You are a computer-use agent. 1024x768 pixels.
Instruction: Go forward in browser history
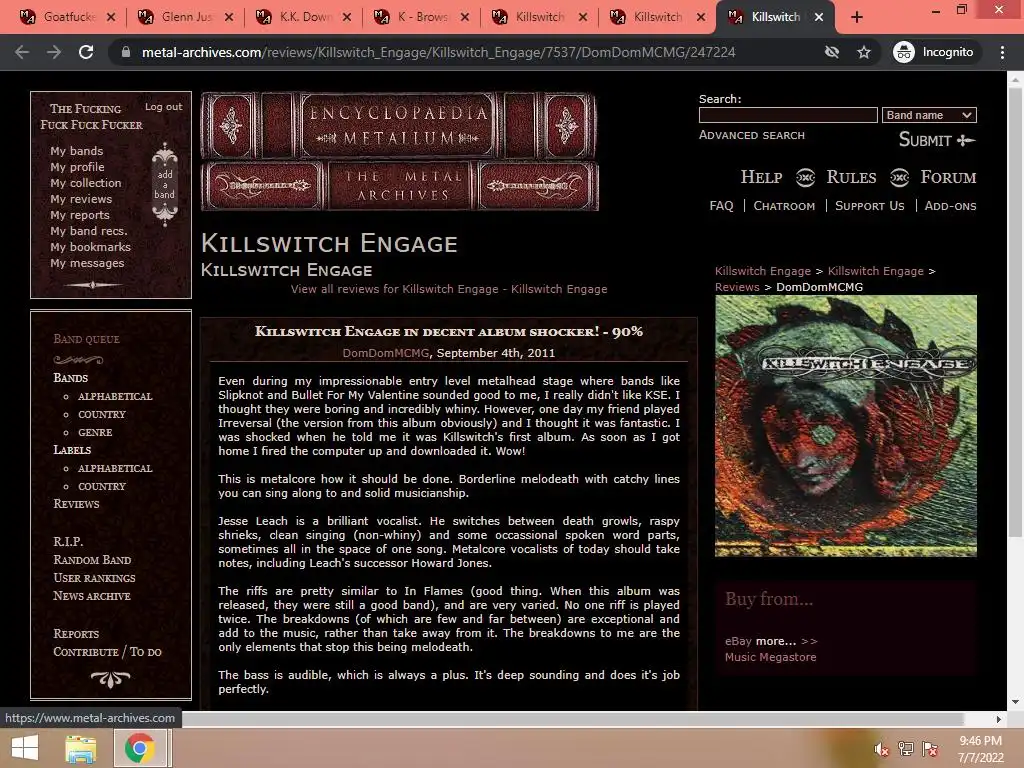click(54, 52)
